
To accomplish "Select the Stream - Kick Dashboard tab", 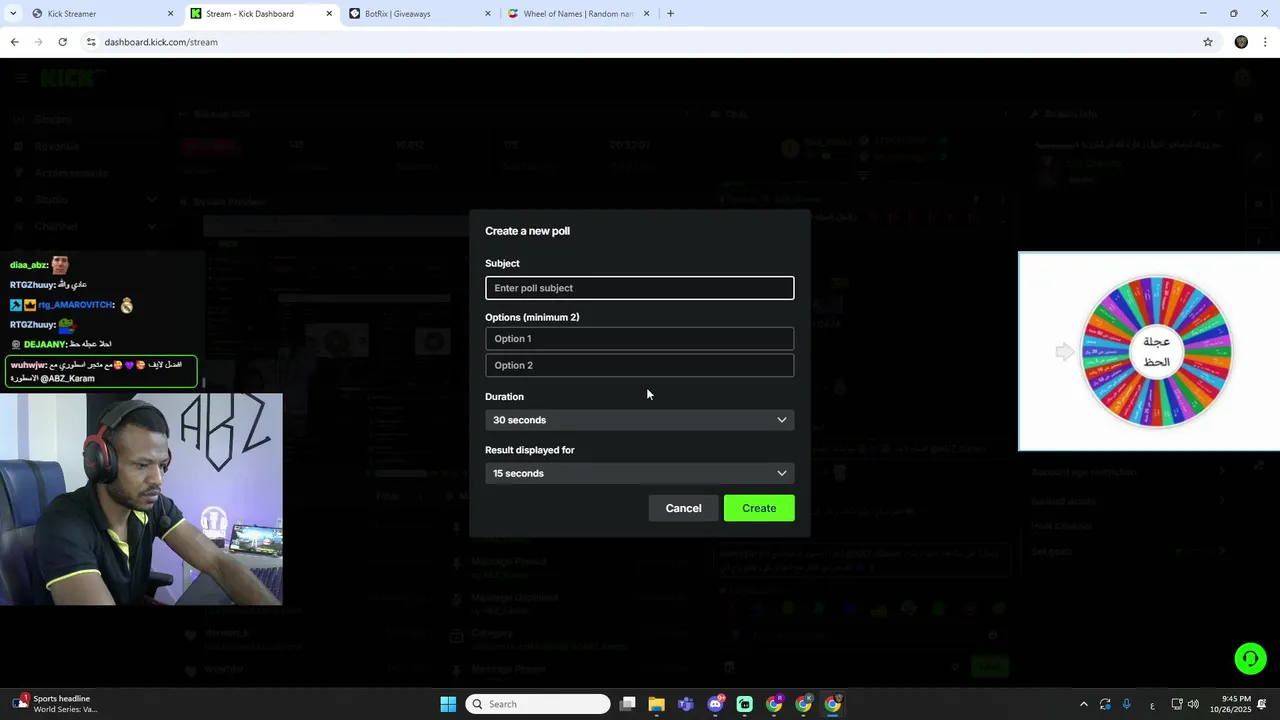I will pos(262,14).
